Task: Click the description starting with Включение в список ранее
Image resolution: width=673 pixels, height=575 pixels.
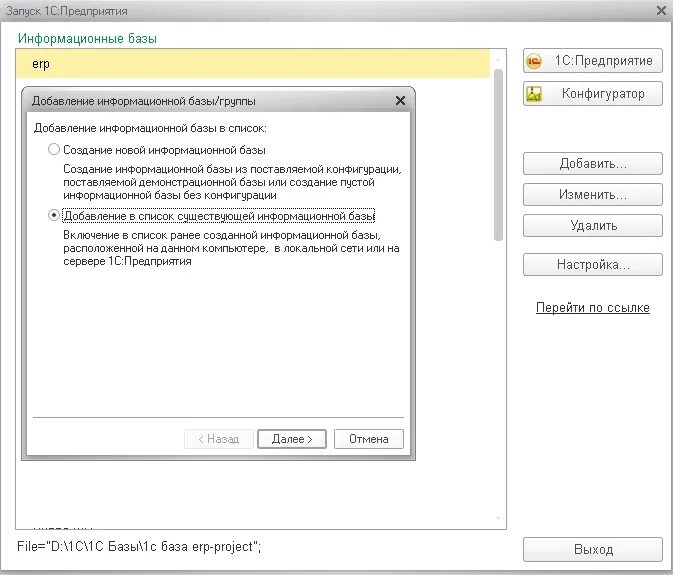Action: coord(231,248)
